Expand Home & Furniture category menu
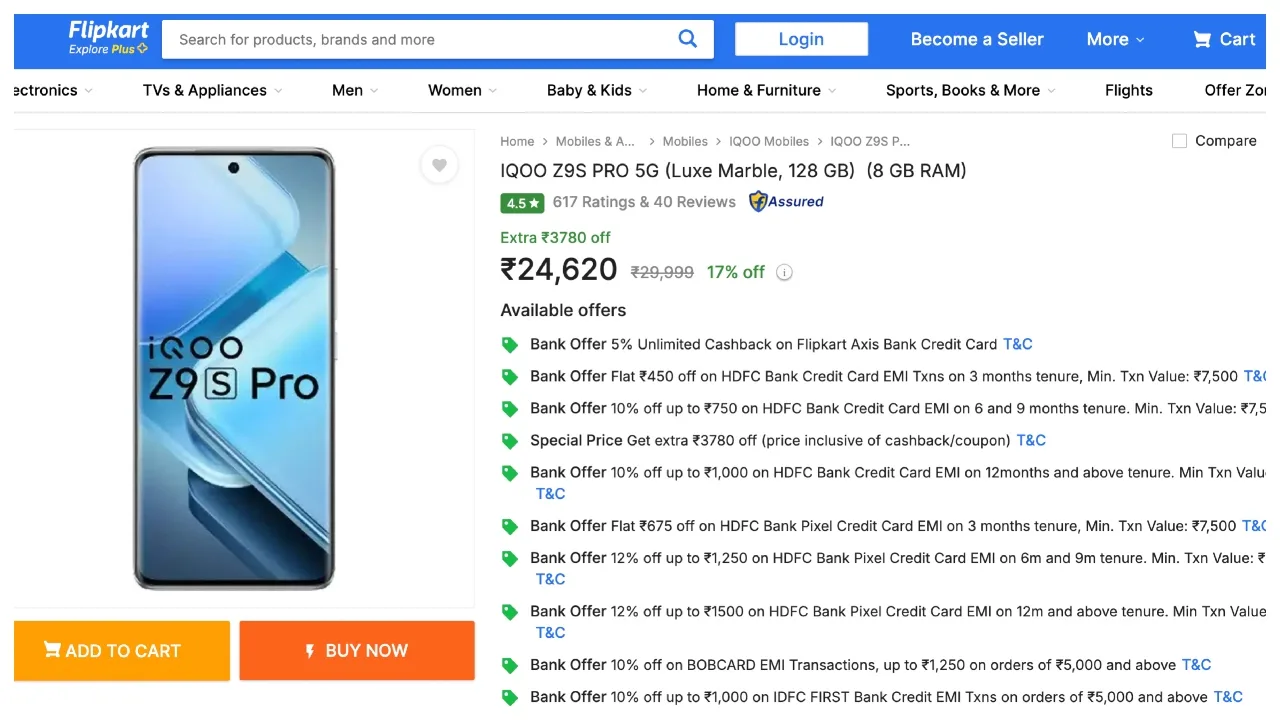Viewport: 1280px width, 720px height. pyautogui.click(x=767, y=90)
